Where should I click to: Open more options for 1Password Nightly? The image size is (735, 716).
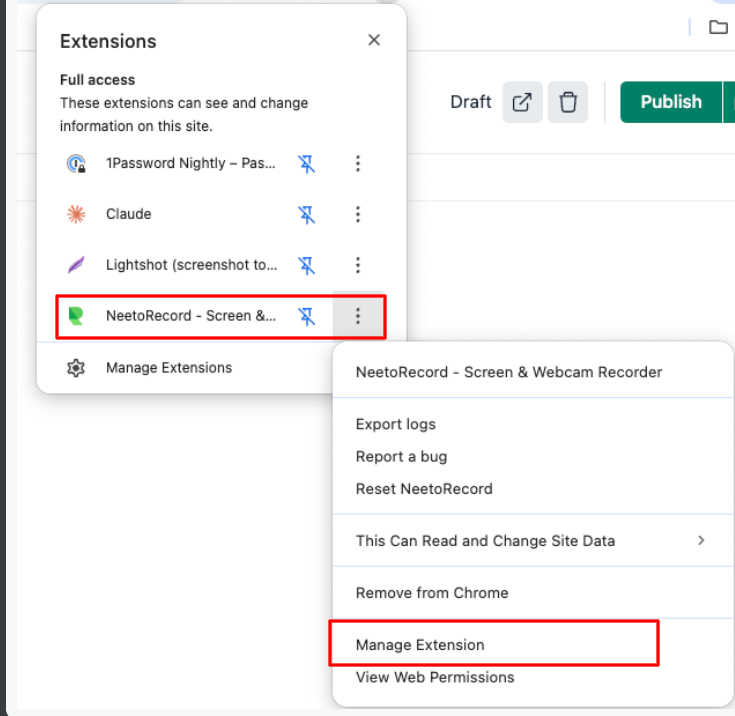point(358,164)
